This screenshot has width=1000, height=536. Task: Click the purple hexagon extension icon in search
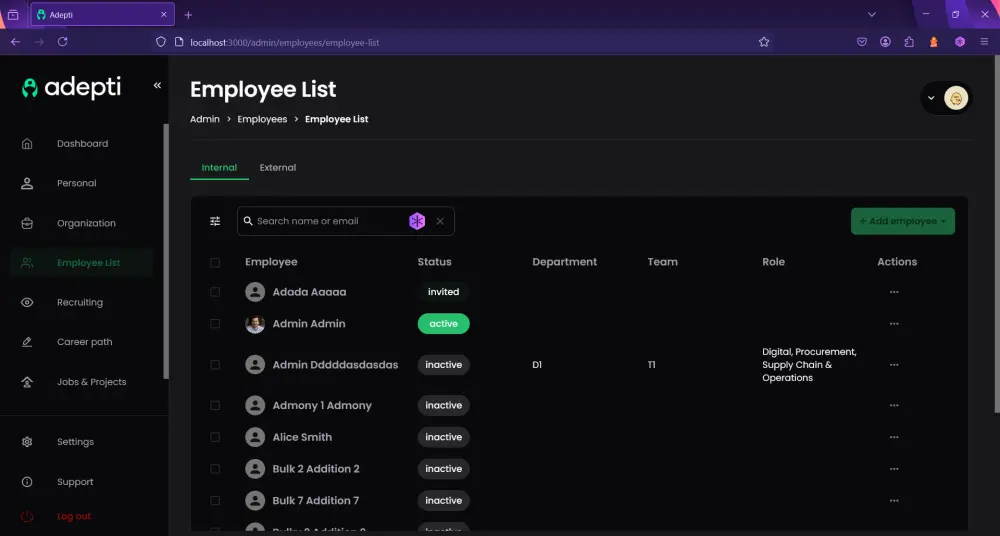417,221
